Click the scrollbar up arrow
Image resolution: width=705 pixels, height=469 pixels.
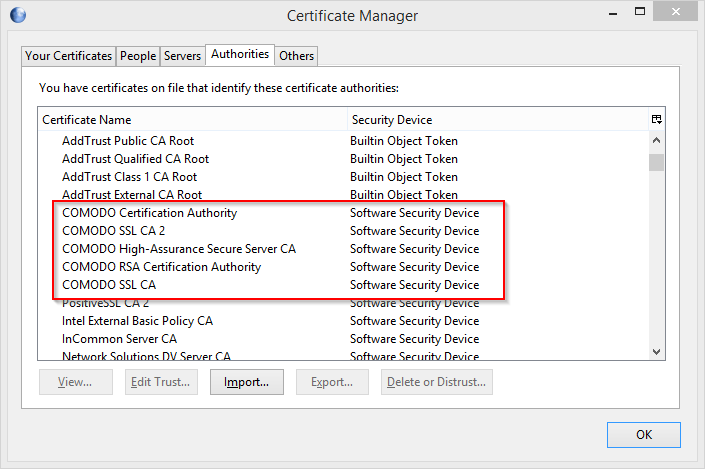point(656,140)
